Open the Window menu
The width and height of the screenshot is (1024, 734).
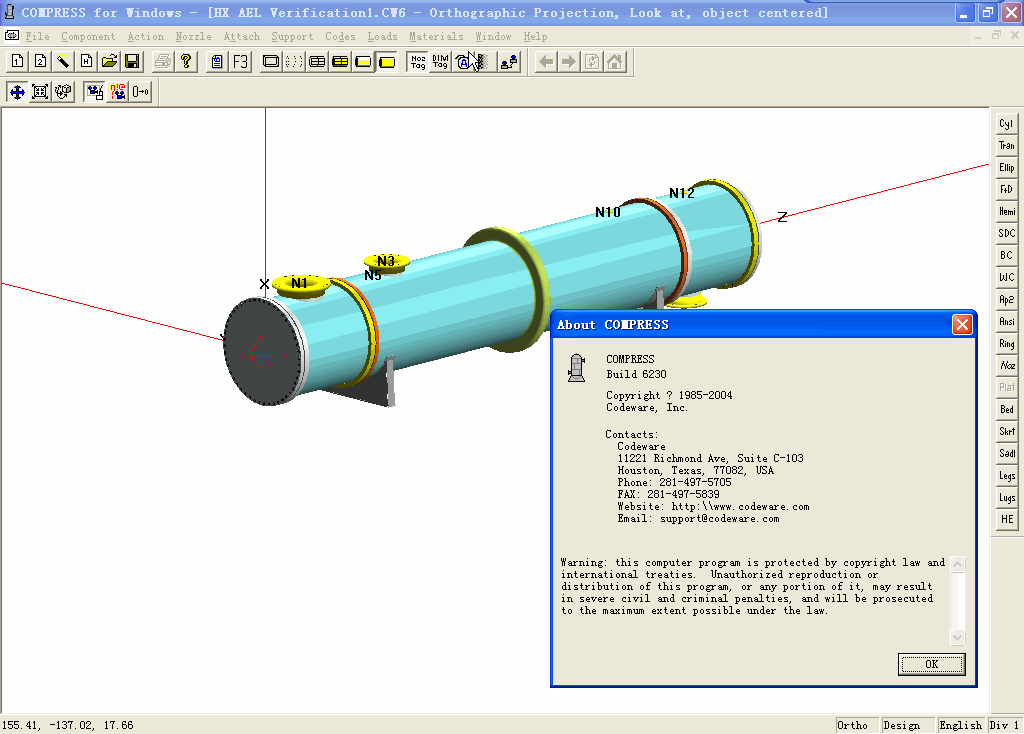pos(493,37)
